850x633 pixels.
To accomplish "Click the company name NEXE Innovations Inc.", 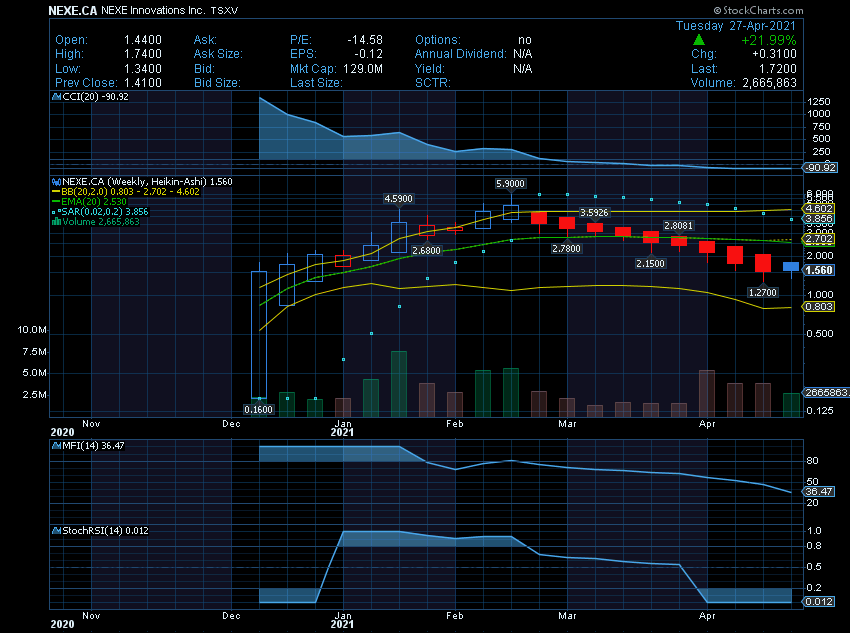I will (x=153, y=10).
